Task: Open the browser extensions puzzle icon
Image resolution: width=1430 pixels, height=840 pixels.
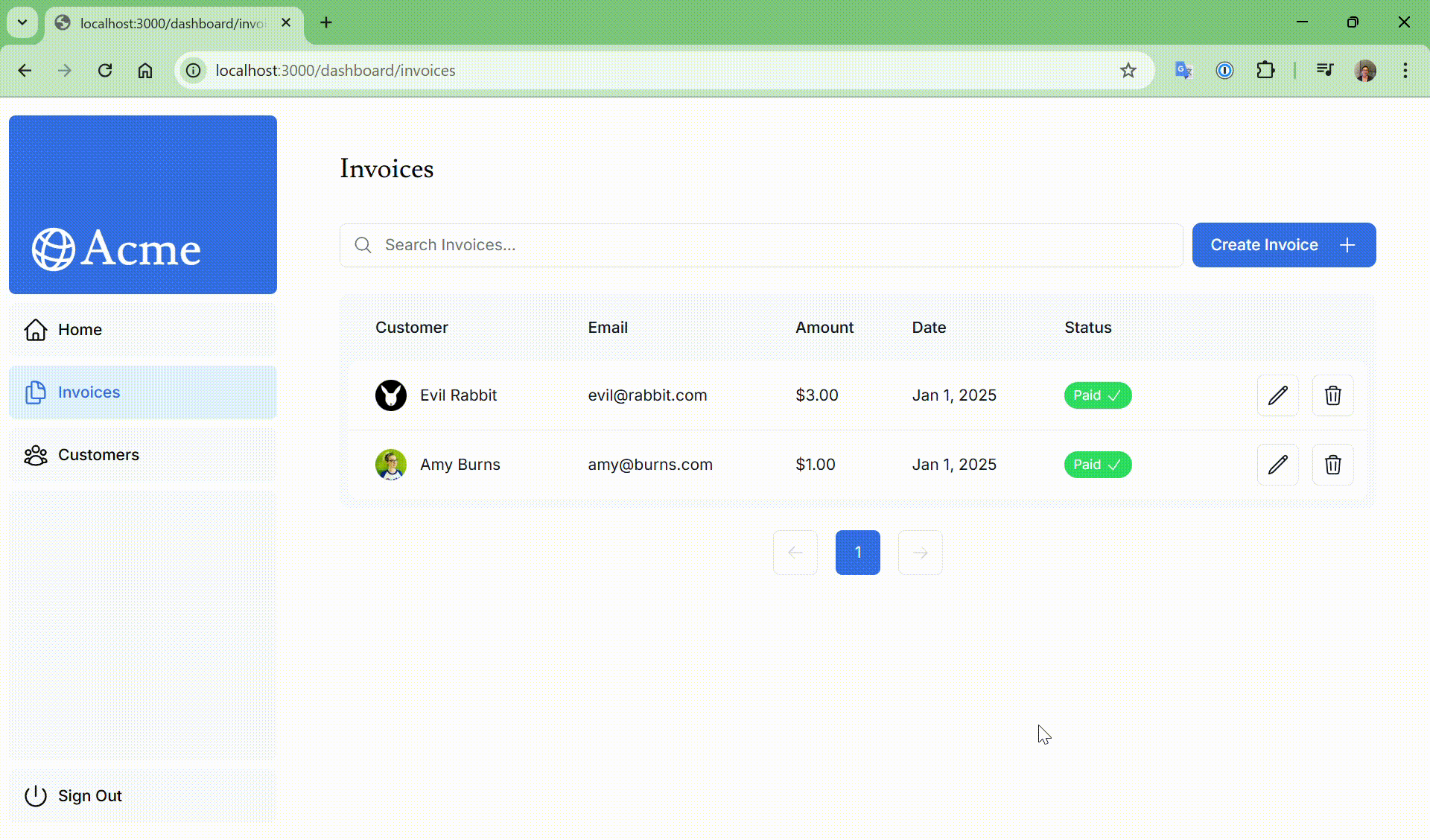Action: 1265,71
